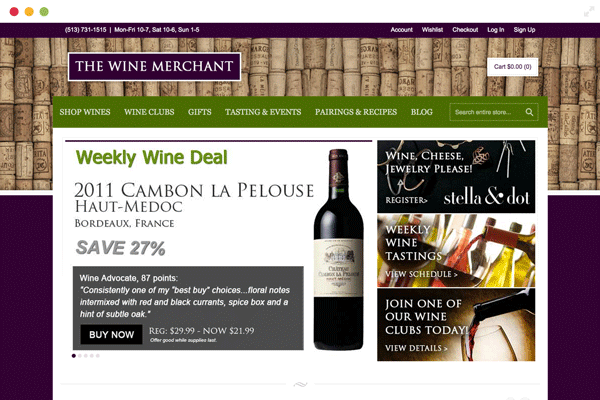Click View Schedule on wine tastings banner
Screen dimensions: 600x400
pos(421,274)
